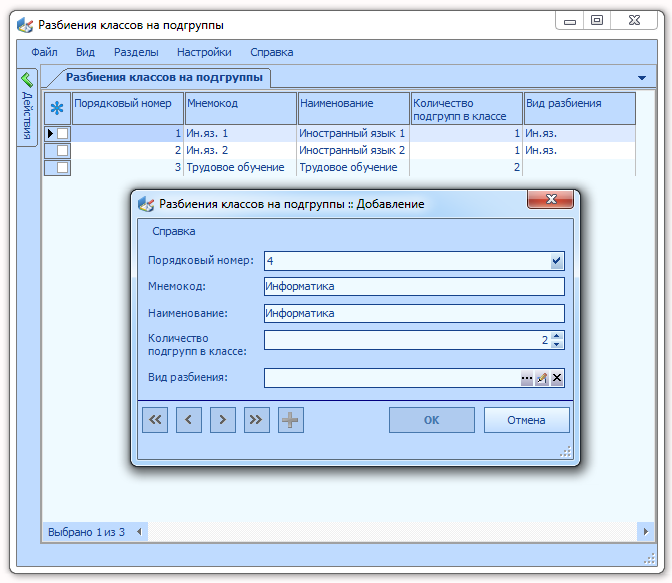Click the Мнемокод input field
672x583 pixels.
414,286
